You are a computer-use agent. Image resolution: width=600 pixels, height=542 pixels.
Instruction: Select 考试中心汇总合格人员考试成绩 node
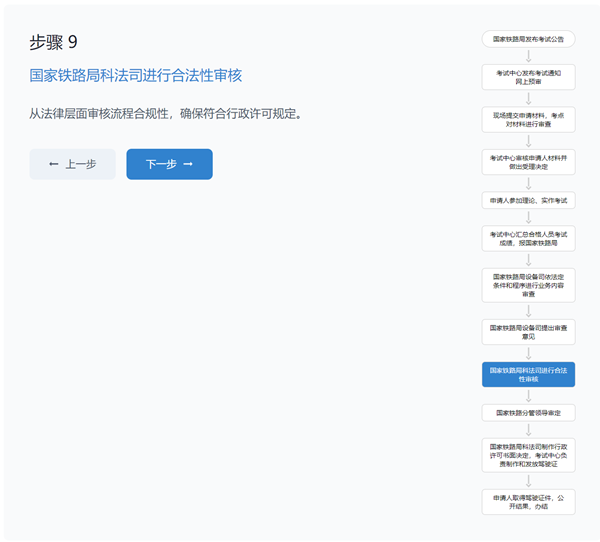(528, 238)
